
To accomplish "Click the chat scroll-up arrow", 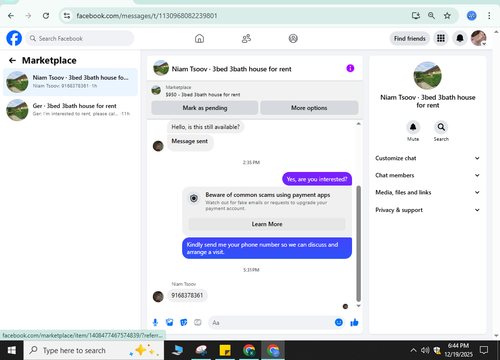I will [x=359, y=124].
